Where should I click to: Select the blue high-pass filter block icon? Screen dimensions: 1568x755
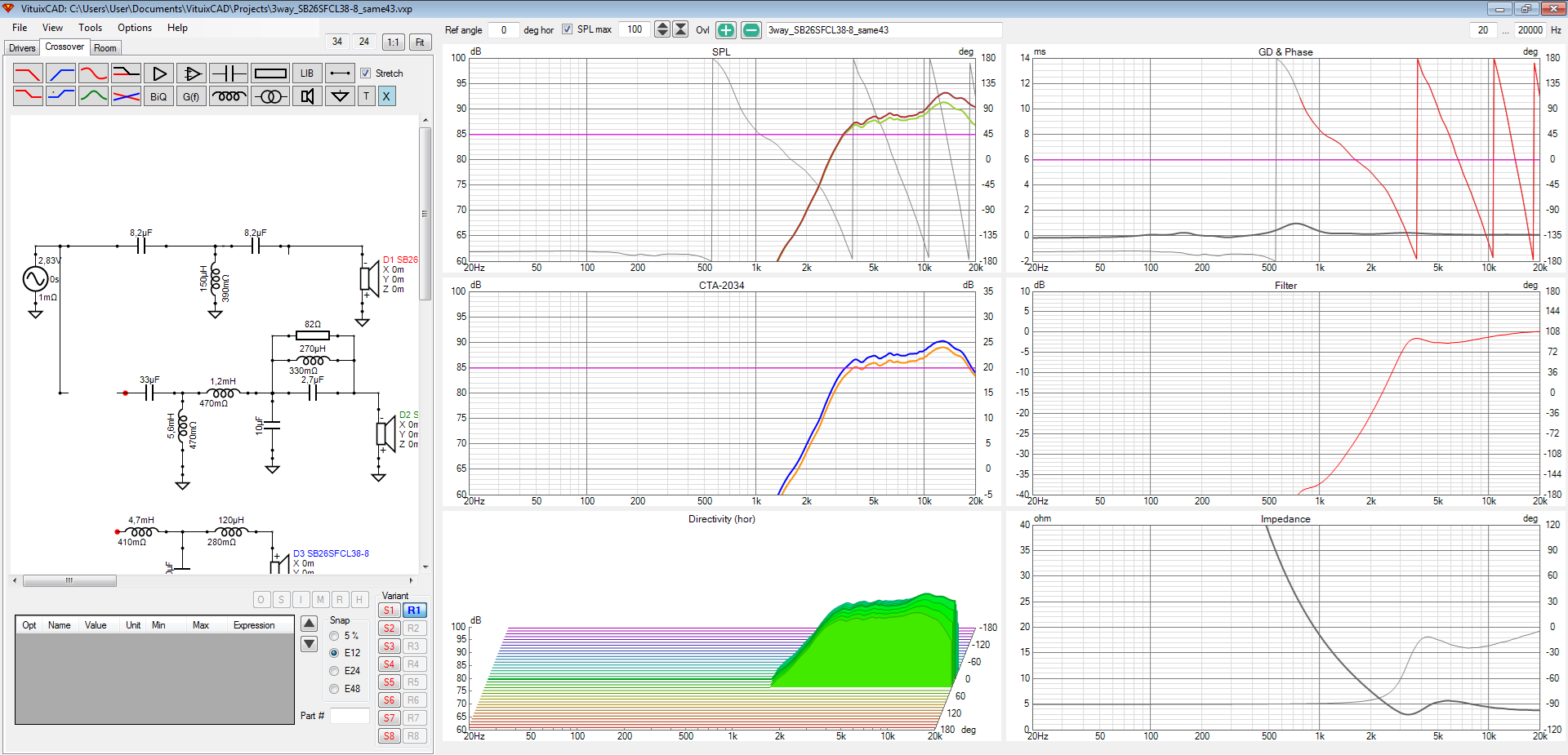pyautogui.click(x=60, y=73)
